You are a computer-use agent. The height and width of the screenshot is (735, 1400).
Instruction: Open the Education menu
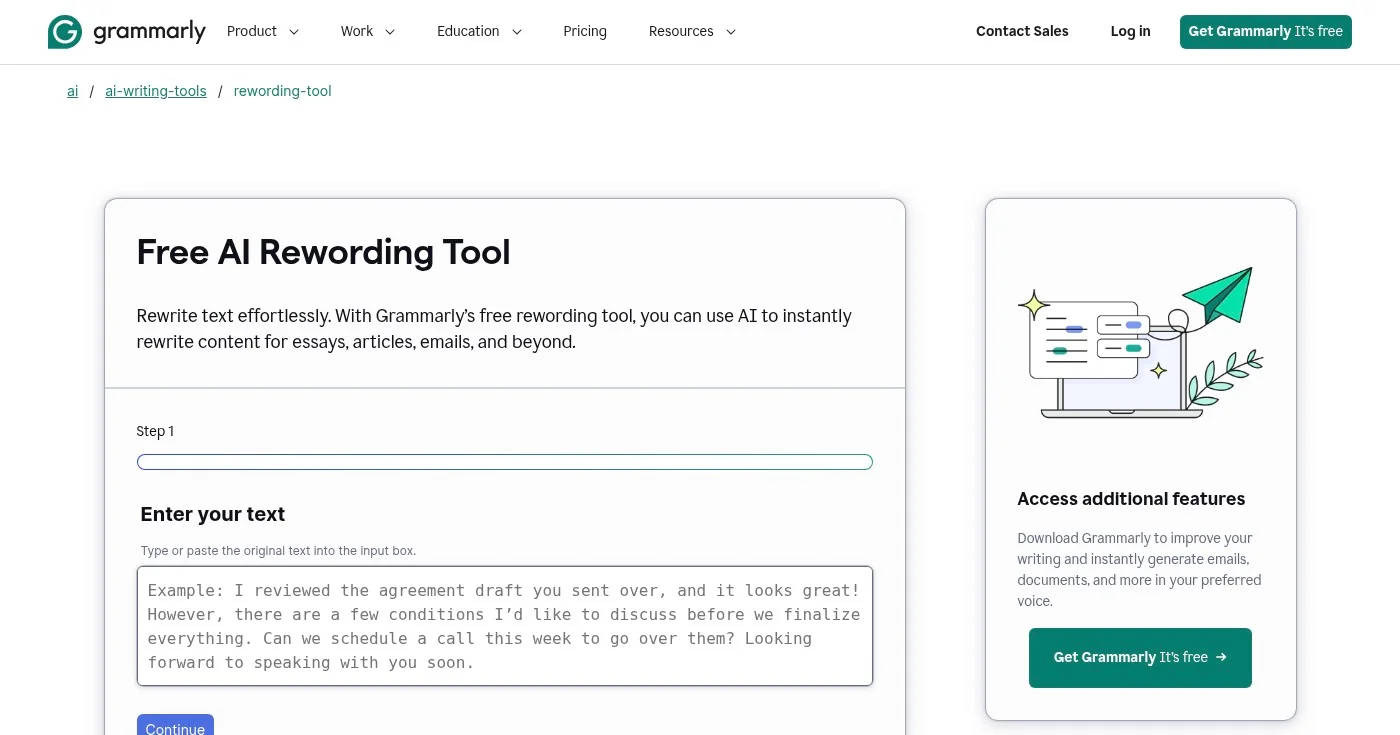tap(468, 31)
